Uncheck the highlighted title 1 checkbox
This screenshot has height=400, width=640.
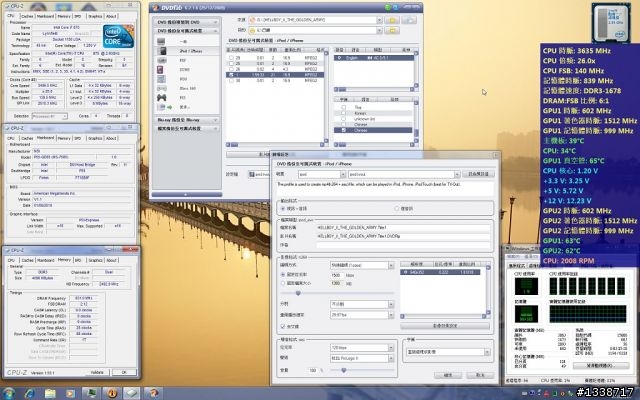tap(231, 75)
